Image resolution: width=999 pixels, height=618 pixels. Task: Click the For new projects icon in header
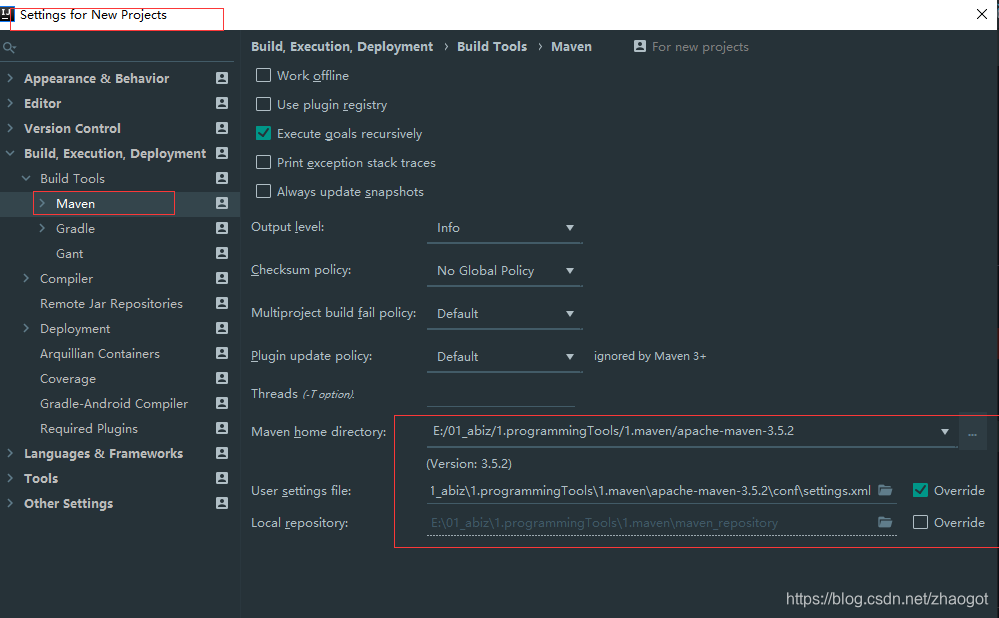[640, 46]
